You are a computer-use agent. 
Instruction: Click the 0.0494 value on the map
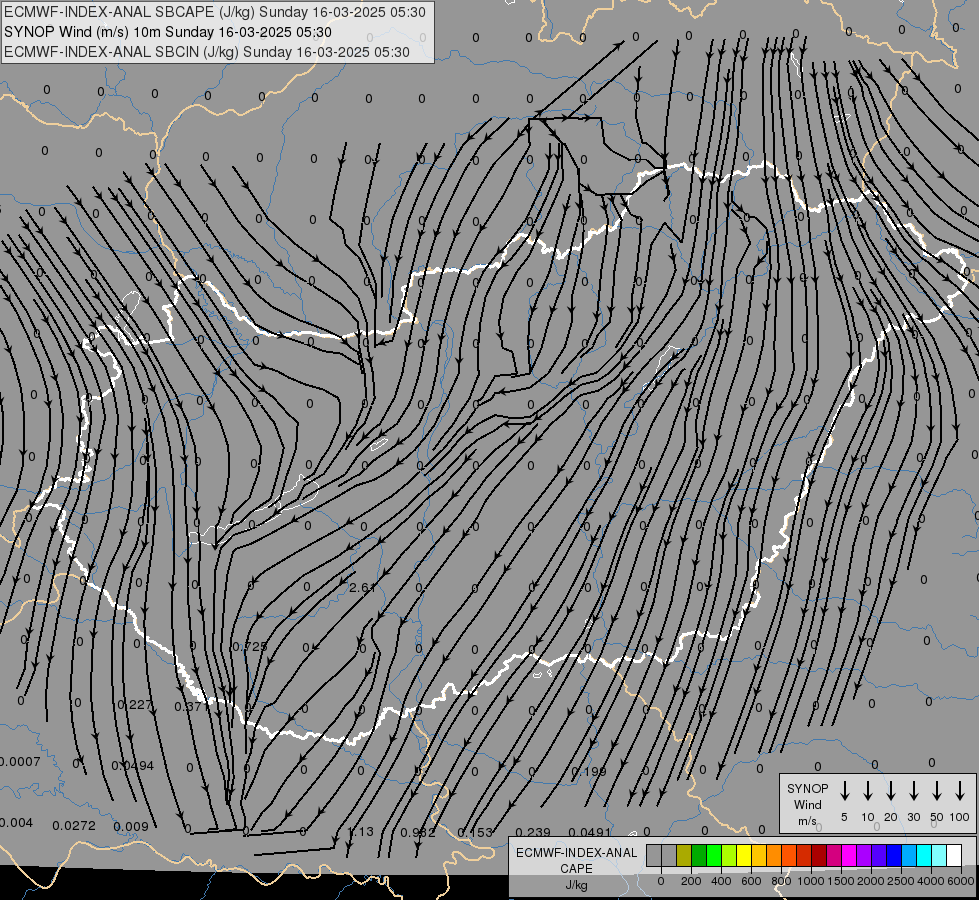coord(132,766)
